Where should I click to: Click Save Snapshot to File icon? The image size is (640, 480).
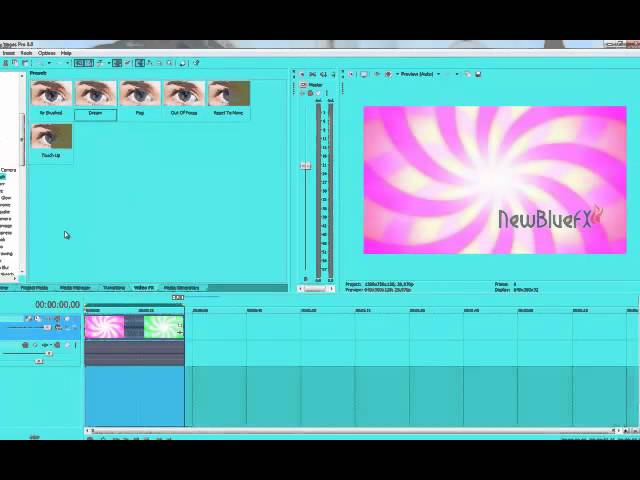pyautogui.click(x=478, y=74)
